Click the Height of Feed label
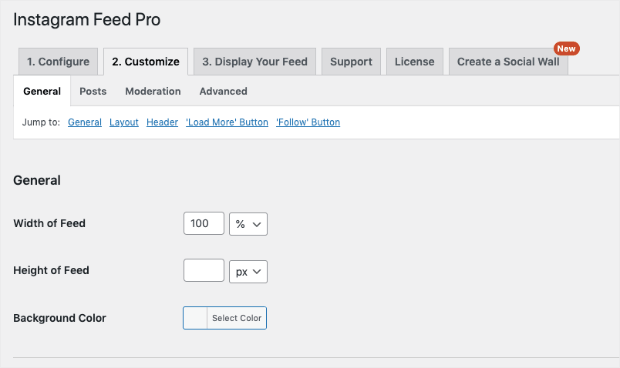The width and height of the screenshot is (620, 368). [x=51, y=270]
